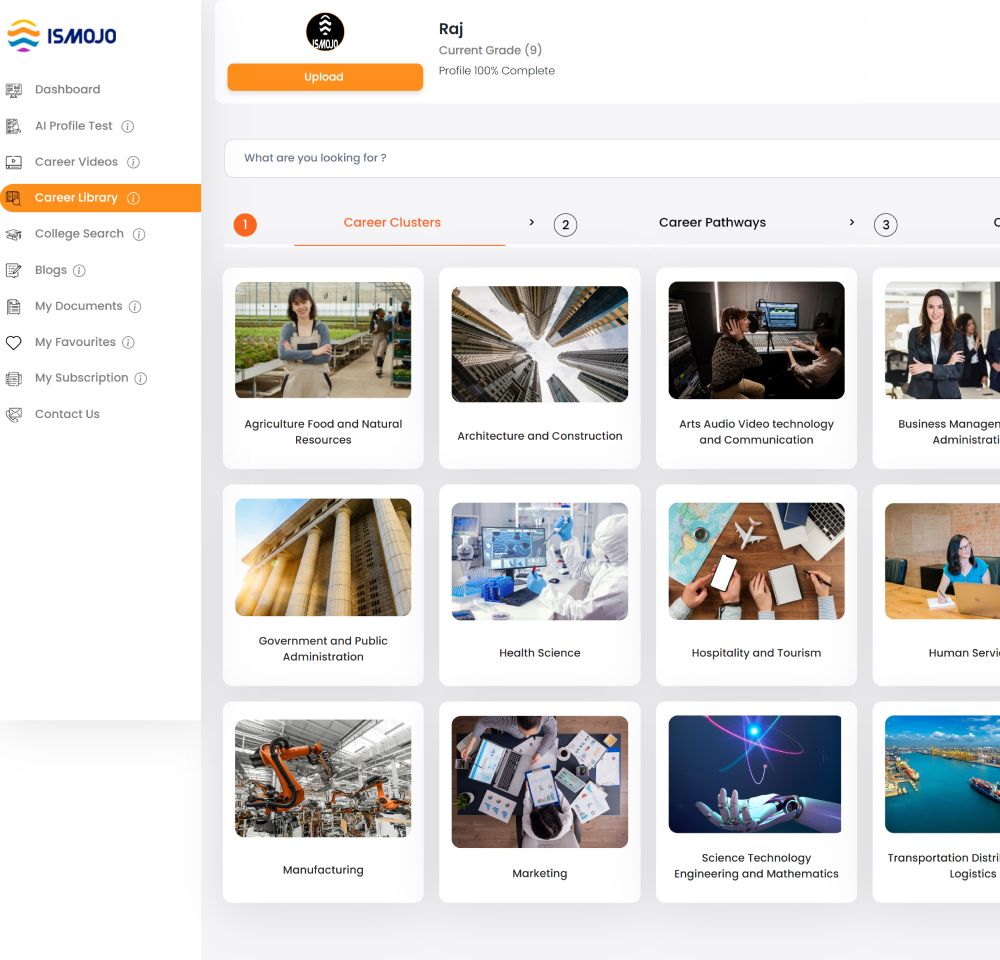The height and width of the screenshot is (960, 1000).
Task: Show info for AI Profile Test
Action: click(x=128, y=126)
